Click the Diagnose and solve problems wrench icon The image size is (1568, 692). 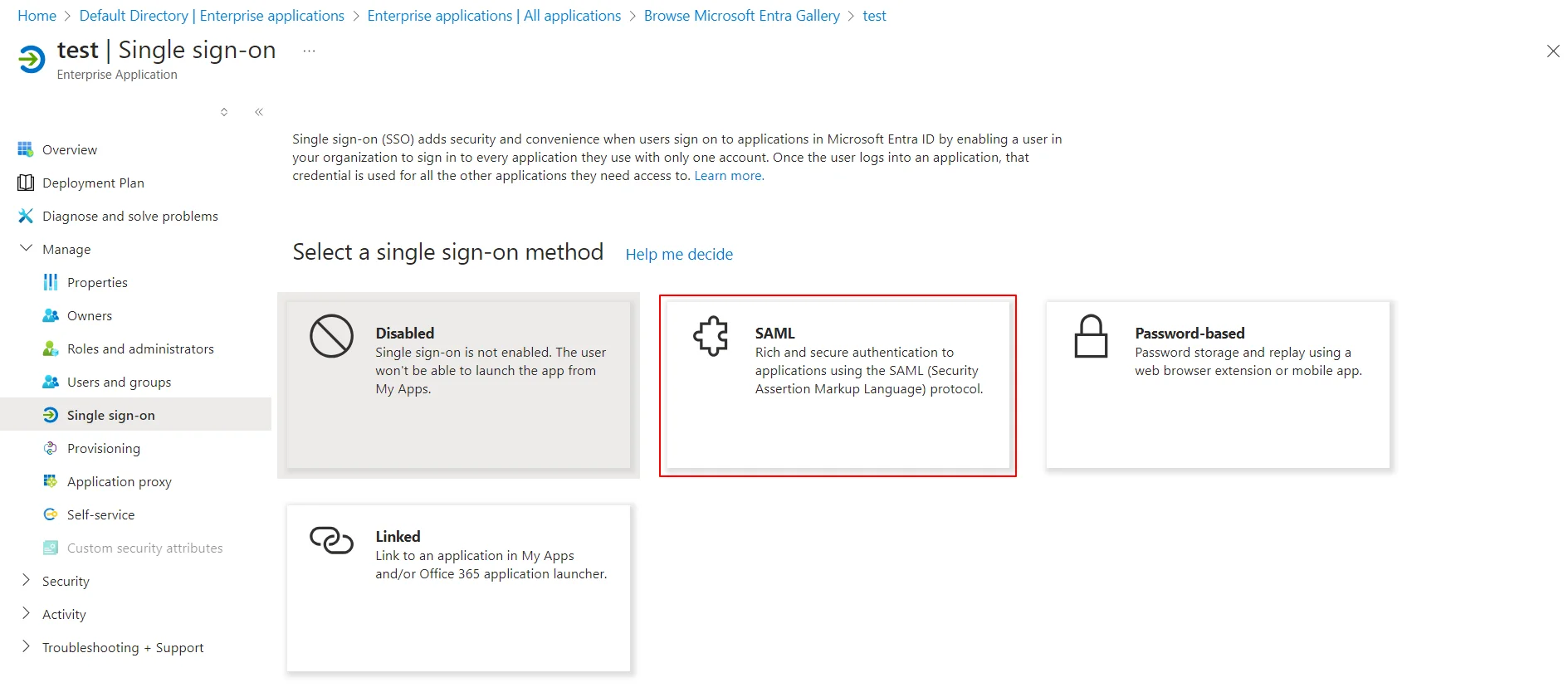(x=26, y=216)
